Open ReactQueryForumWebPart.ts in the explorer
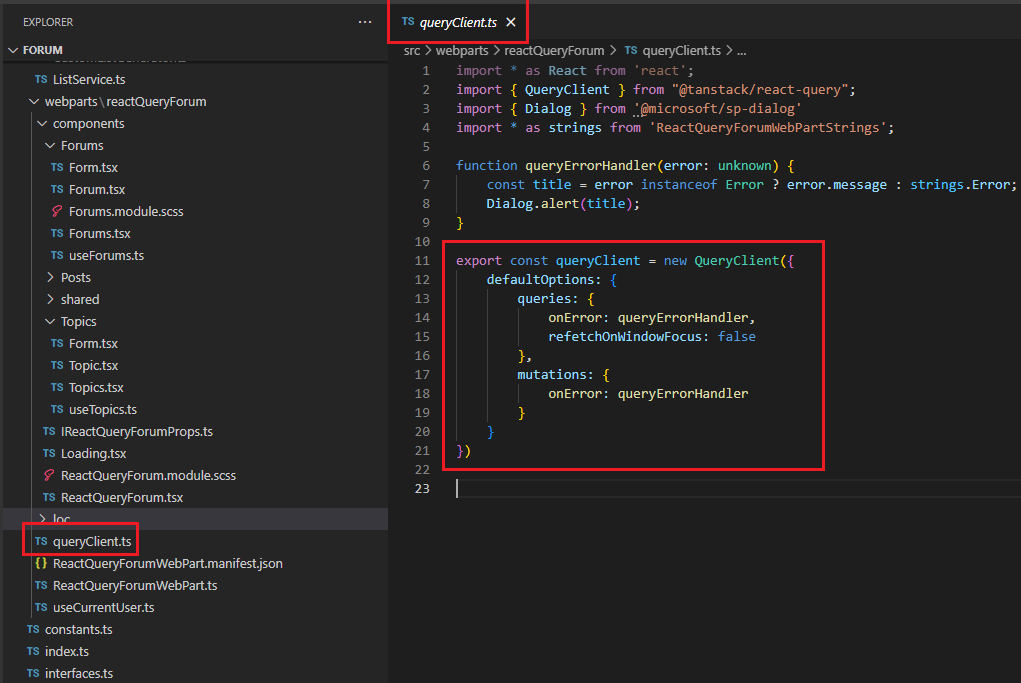The width and height of the screenshot is (1021, 683). point(134,585)
